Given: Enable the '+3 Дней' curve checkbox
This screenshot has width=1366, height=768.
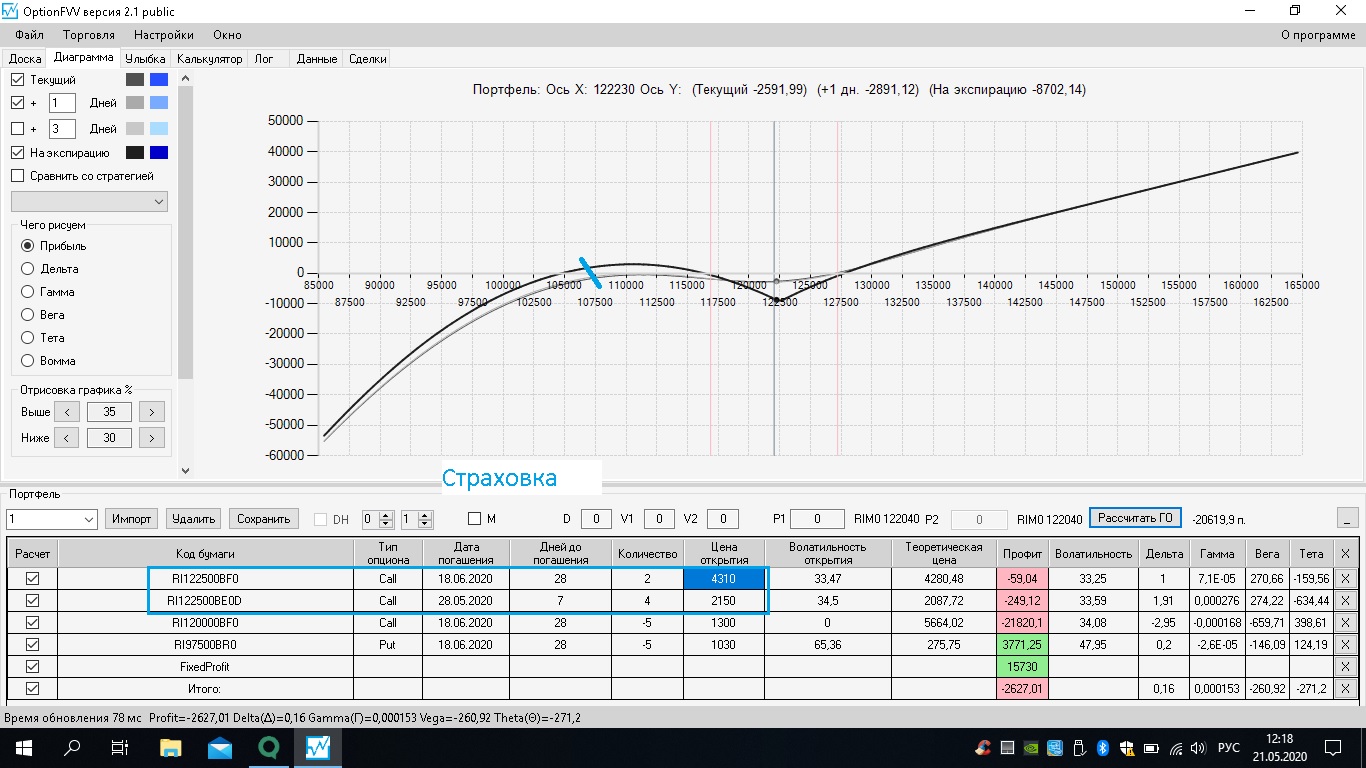Looking at the screenshot, I should [x=17, y=128].
